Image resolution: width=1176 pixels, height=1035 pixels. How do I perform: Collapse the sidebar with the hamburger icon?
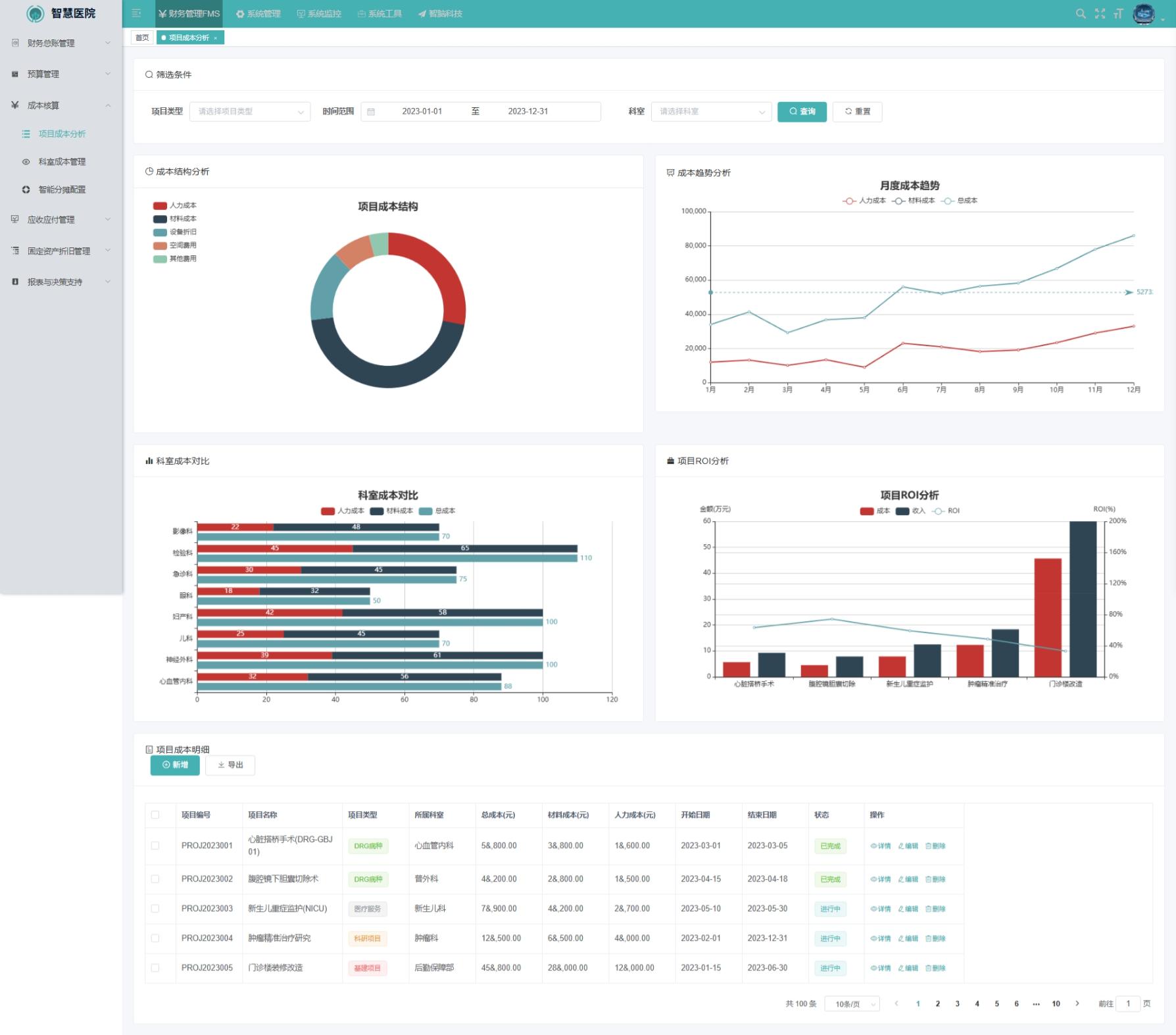[136, 14]
